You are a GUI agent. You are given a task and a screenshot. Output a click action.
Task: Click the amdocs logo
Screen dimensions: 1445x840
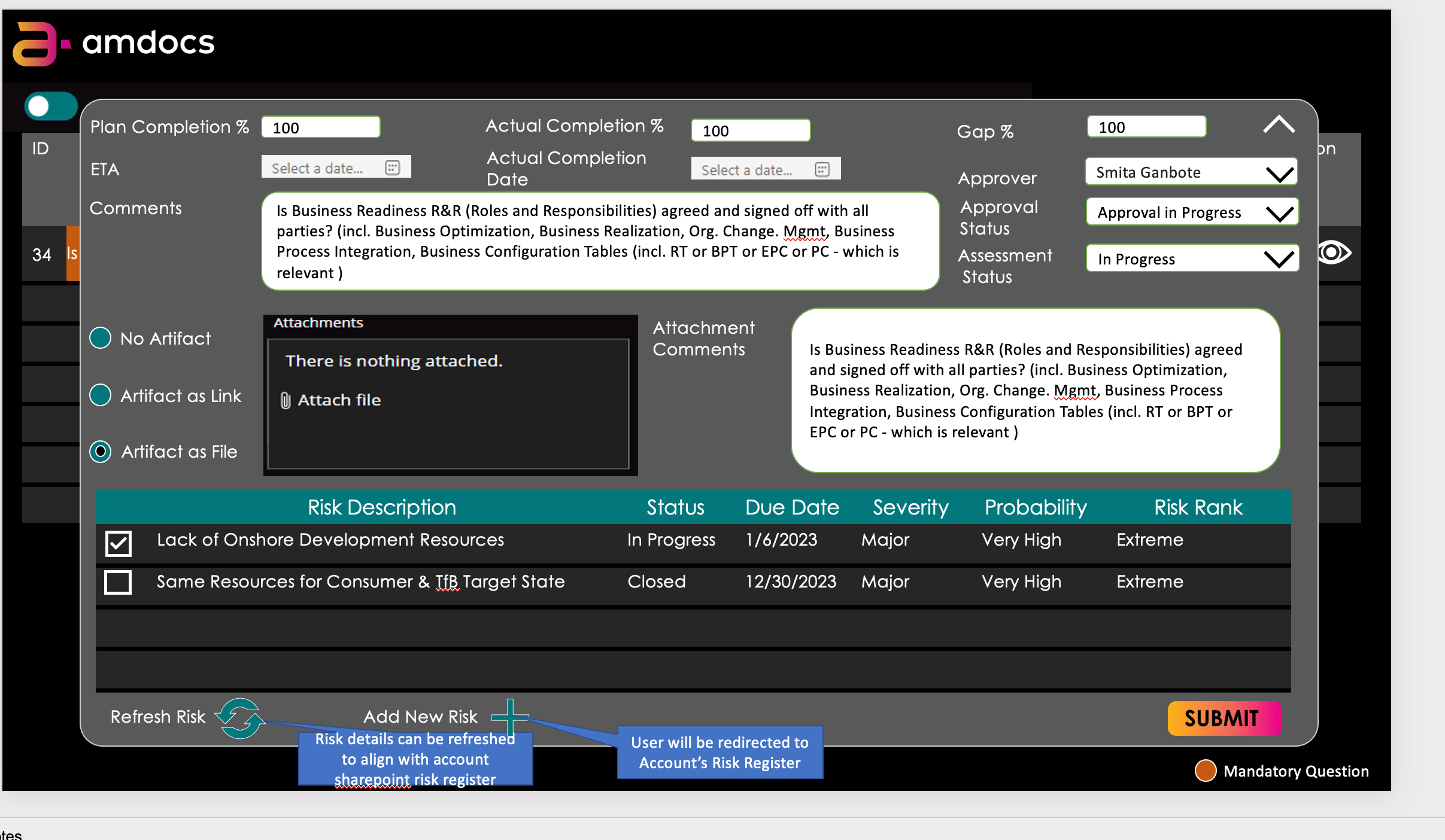pos(114,43)
